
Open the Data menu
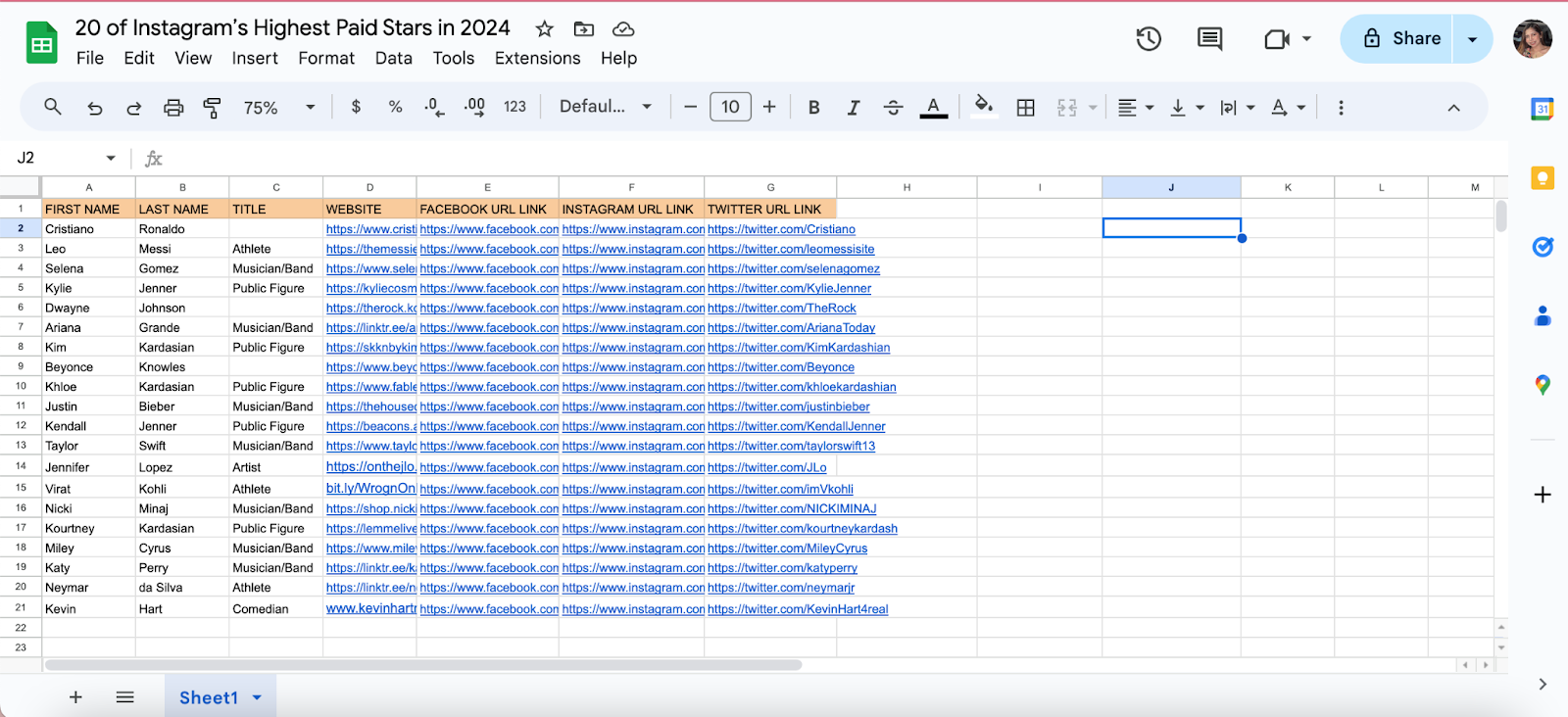pyautogui.click(x=394, y=58)
